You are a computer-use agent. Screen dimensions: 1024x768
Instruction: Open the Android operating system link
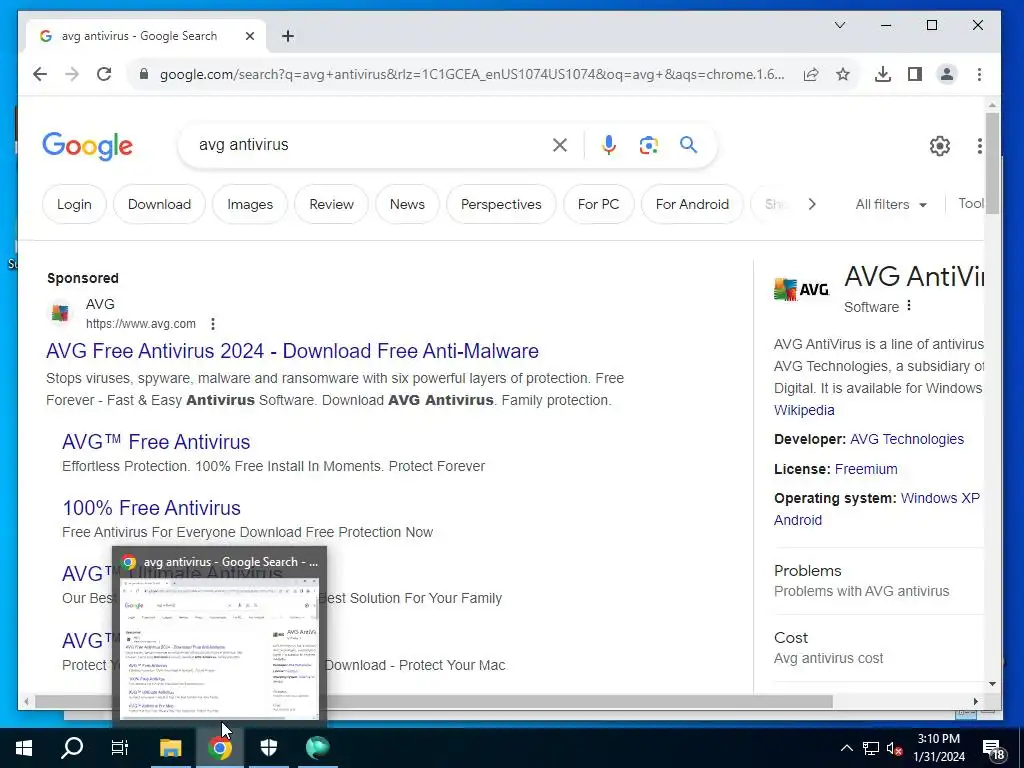click(x=797, y=520)
